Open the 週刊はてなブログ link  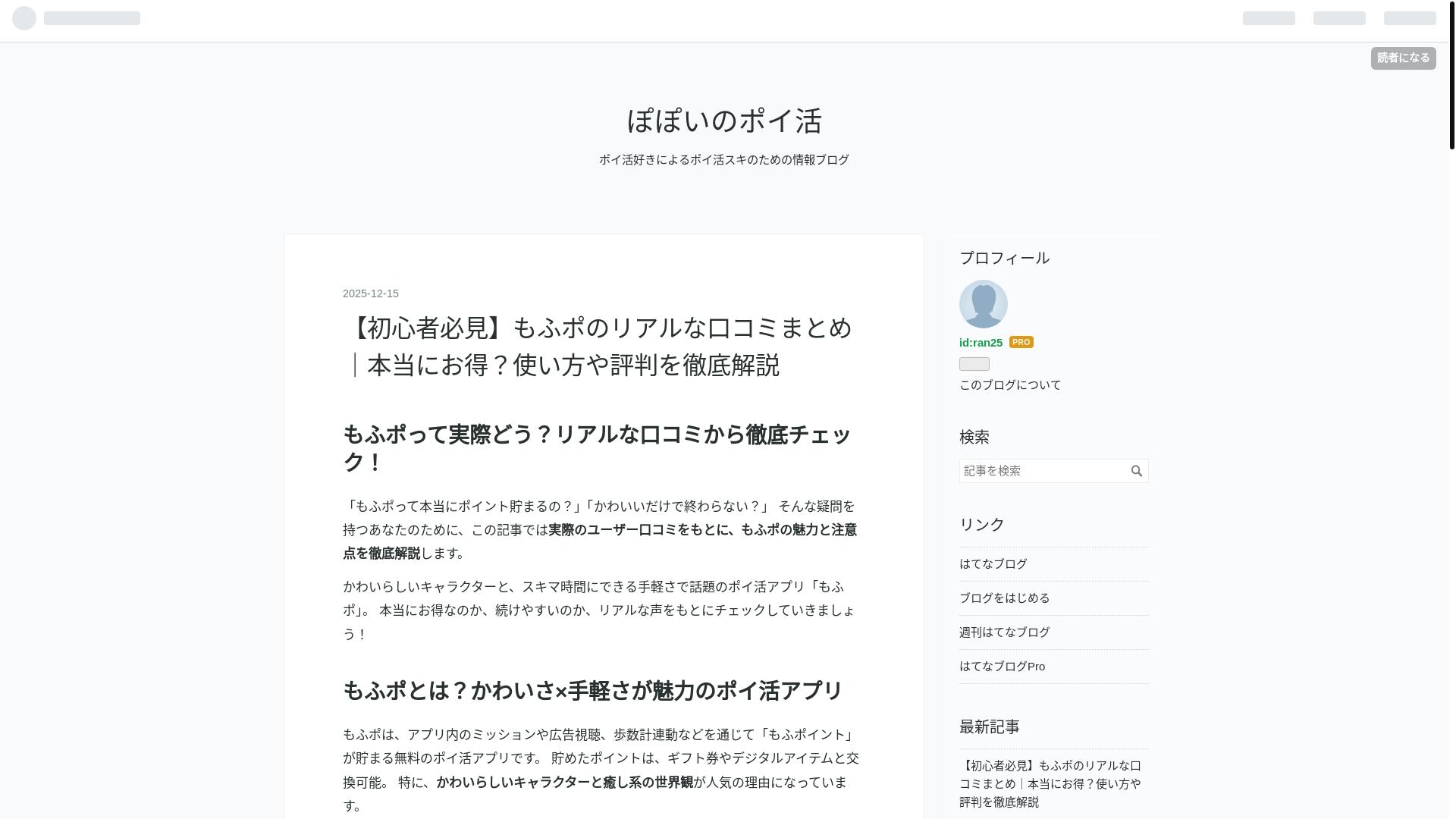click(x=1005, y=632)
